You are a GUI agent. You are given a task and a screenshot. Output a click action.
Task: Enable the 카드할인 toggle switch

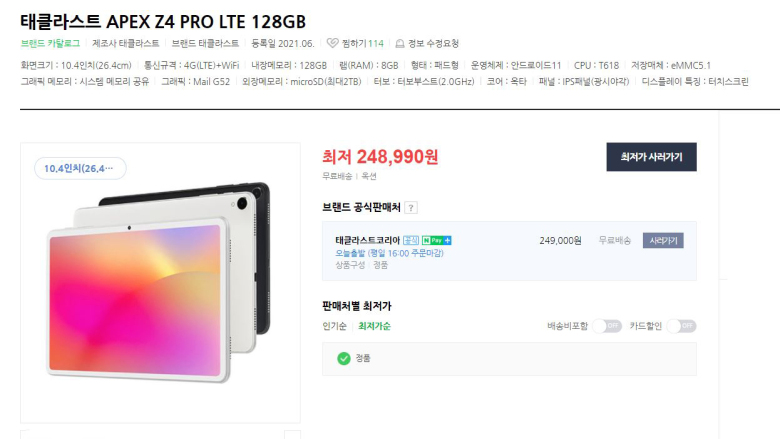pos(682,326)
